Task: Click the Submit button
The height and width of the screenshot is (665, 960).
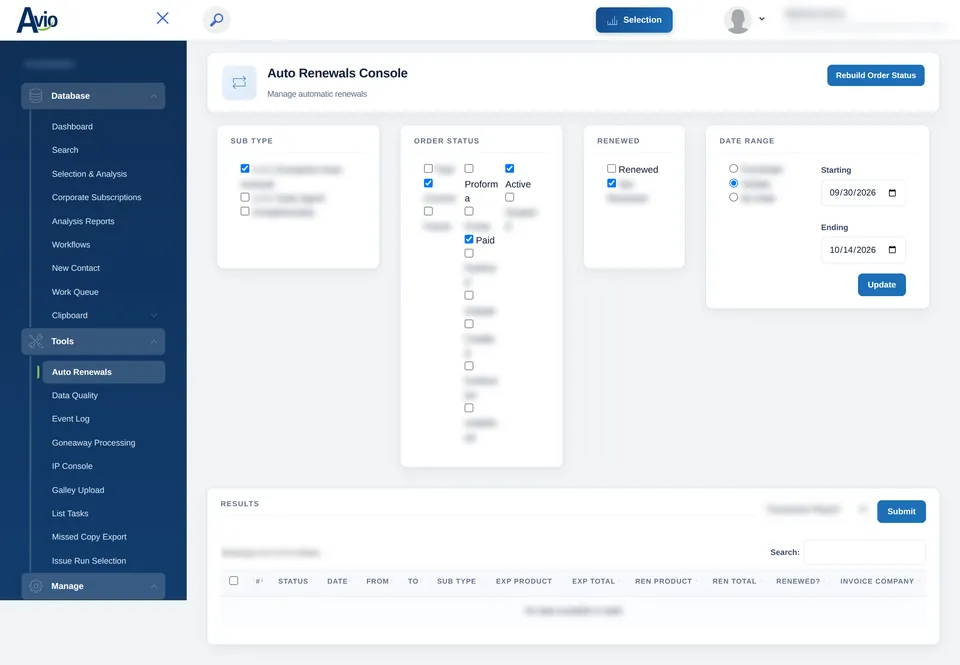Action: [x=901, y=511]
